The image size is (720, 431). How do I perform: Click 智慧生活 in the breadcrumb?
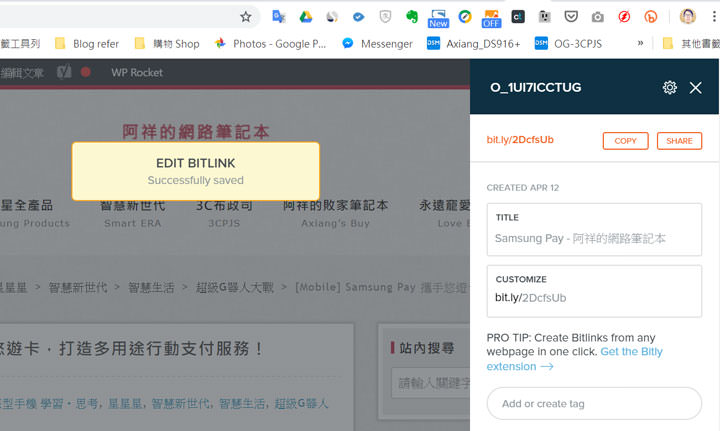pos(151,287)
